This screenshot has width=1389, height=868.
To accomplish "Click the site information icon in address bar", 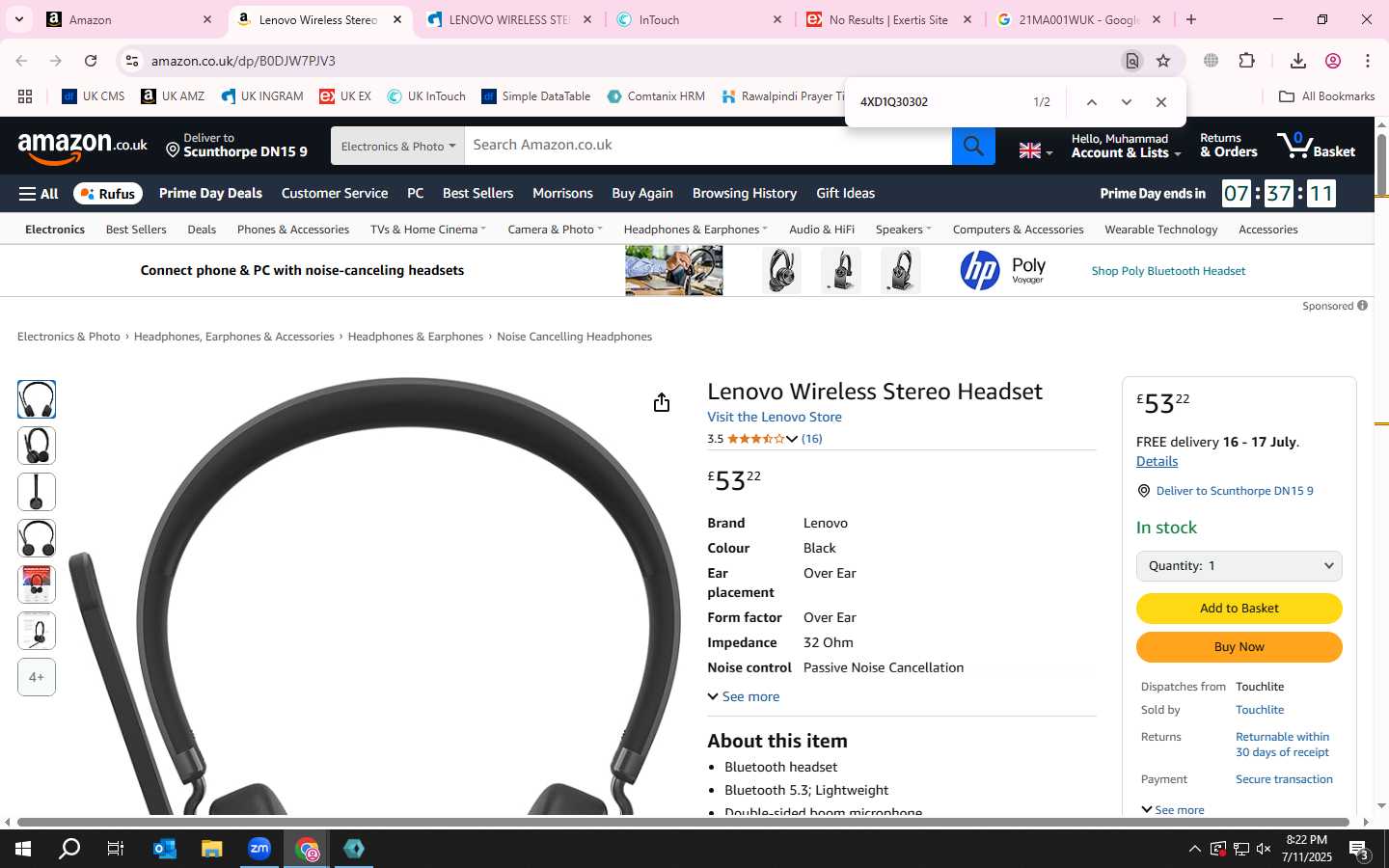I will tap(132, 61).
